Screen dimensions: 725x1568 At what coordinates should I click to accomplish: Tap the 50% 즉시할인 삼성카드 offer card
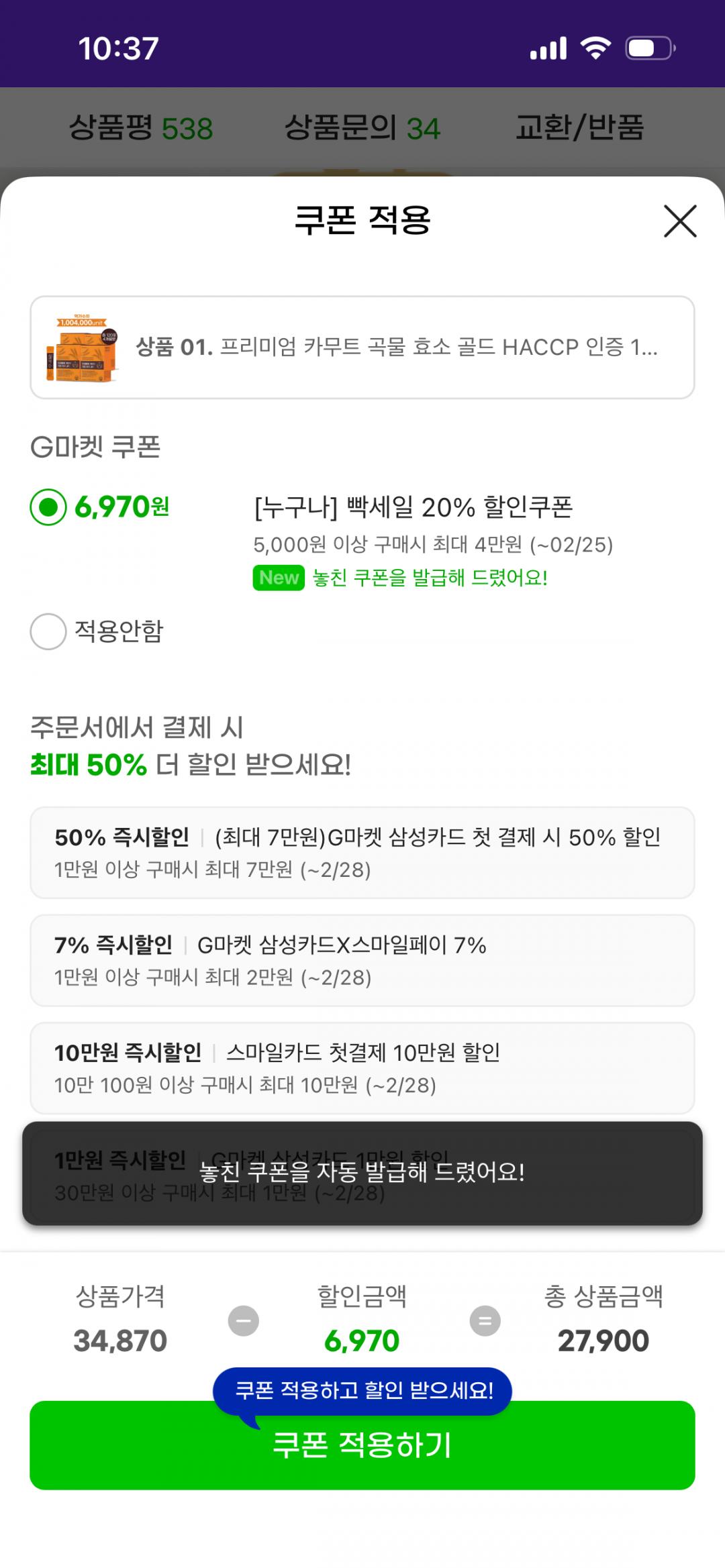point(362,853)
